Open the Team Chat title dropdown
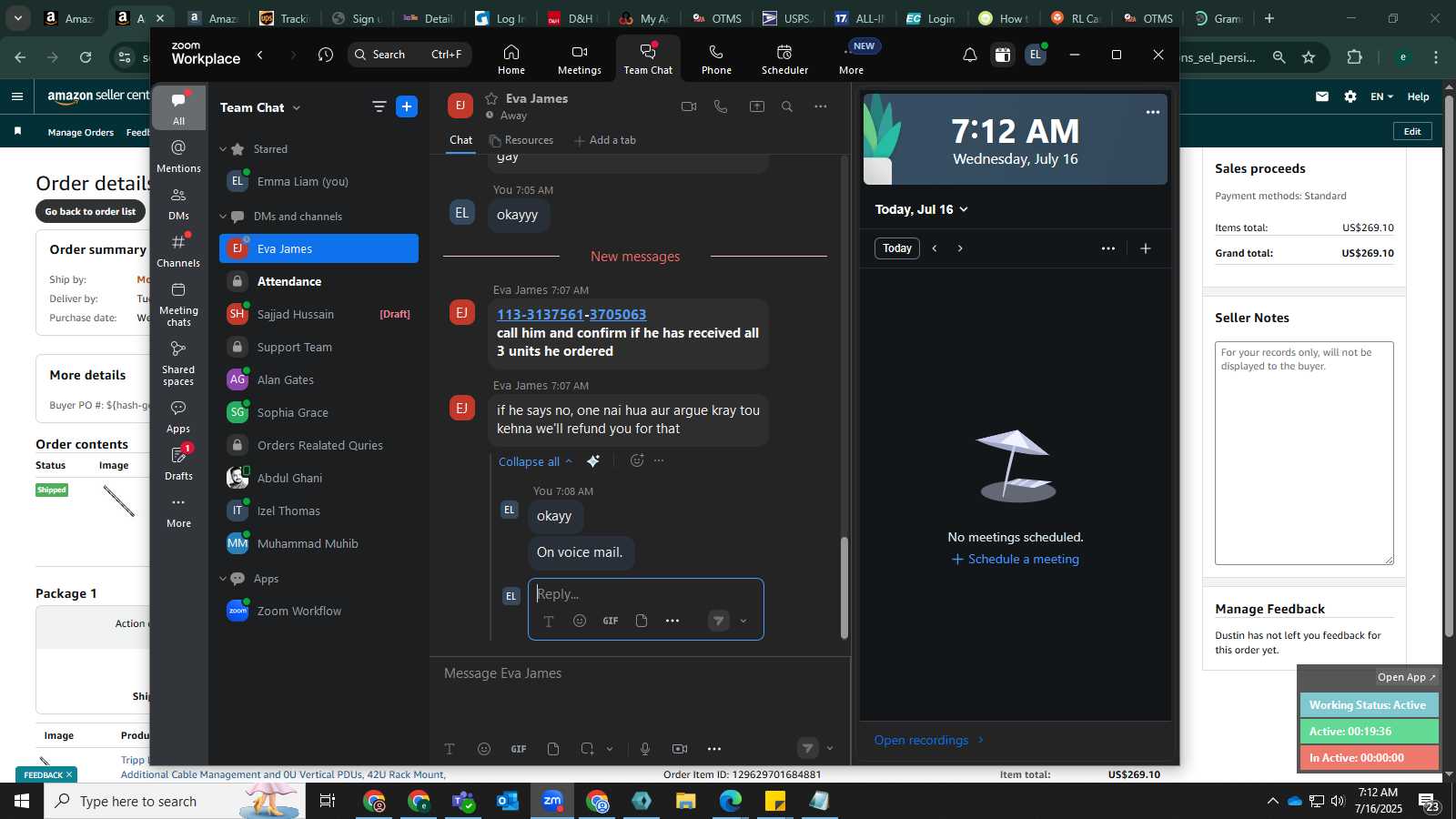Viewport: 1456px width, 819px height. pyautogui.click(x=260, y=107)
